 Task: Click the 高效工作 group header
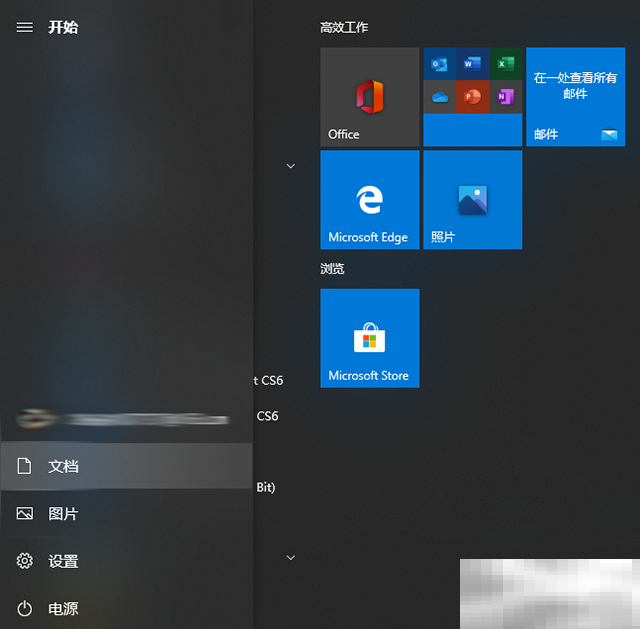click(x=344, y=28)
